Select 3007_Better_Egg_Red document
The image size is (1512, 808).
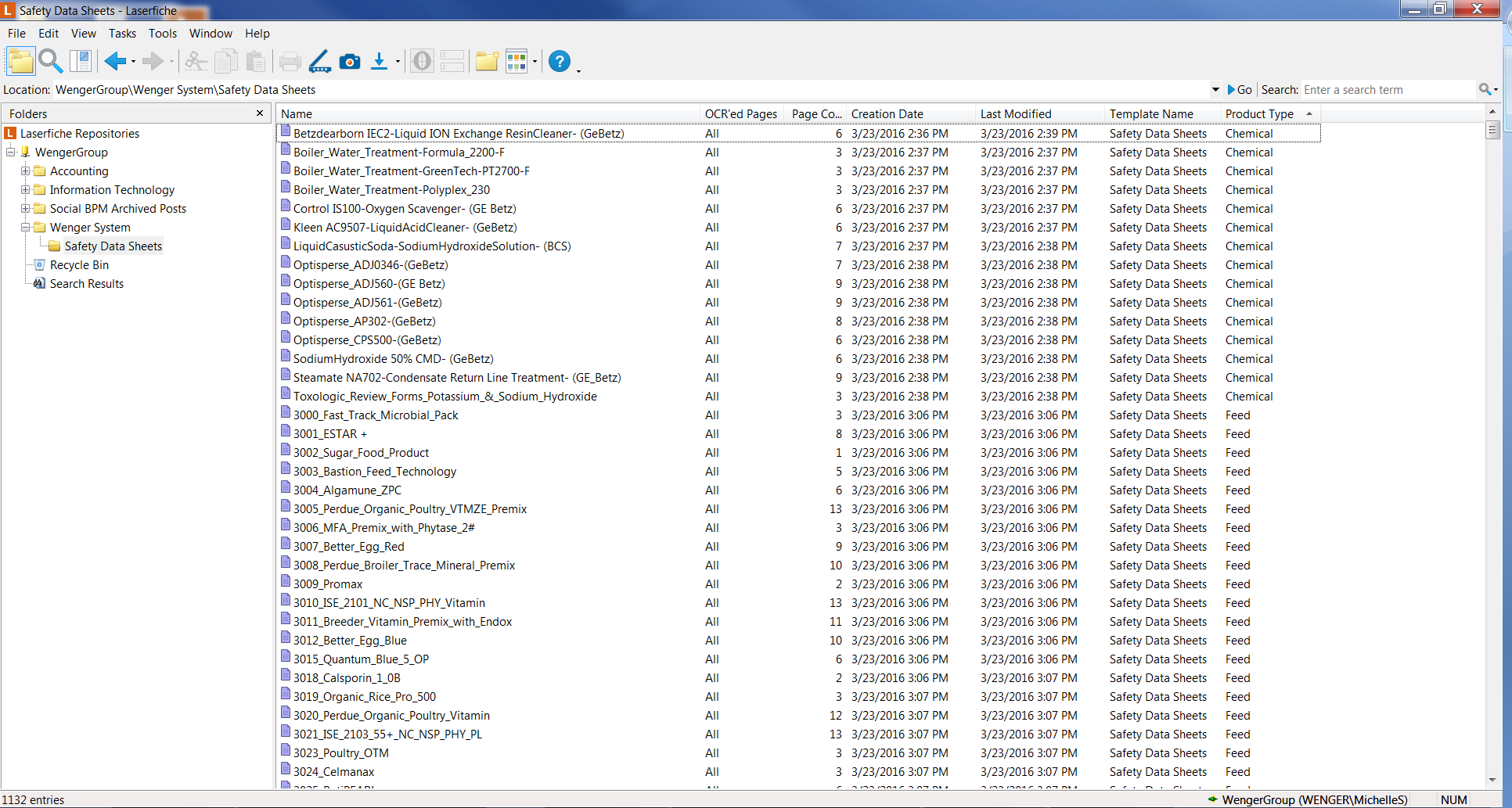349,547
